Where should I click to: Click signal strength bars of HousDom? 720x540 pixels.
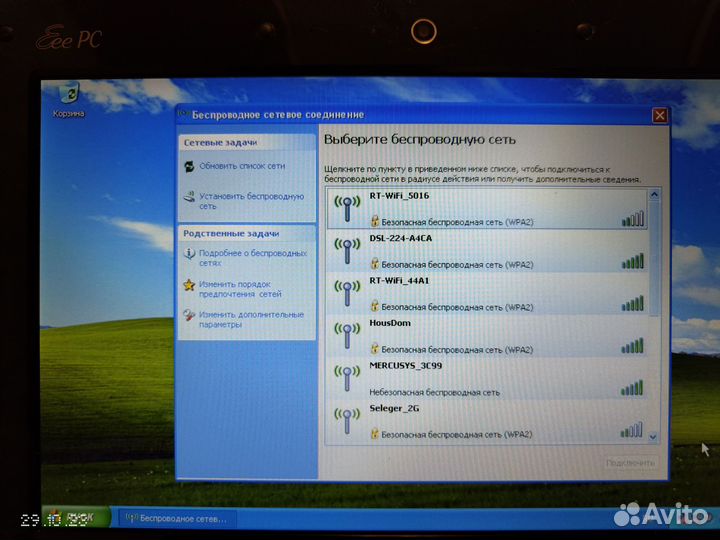633,346
